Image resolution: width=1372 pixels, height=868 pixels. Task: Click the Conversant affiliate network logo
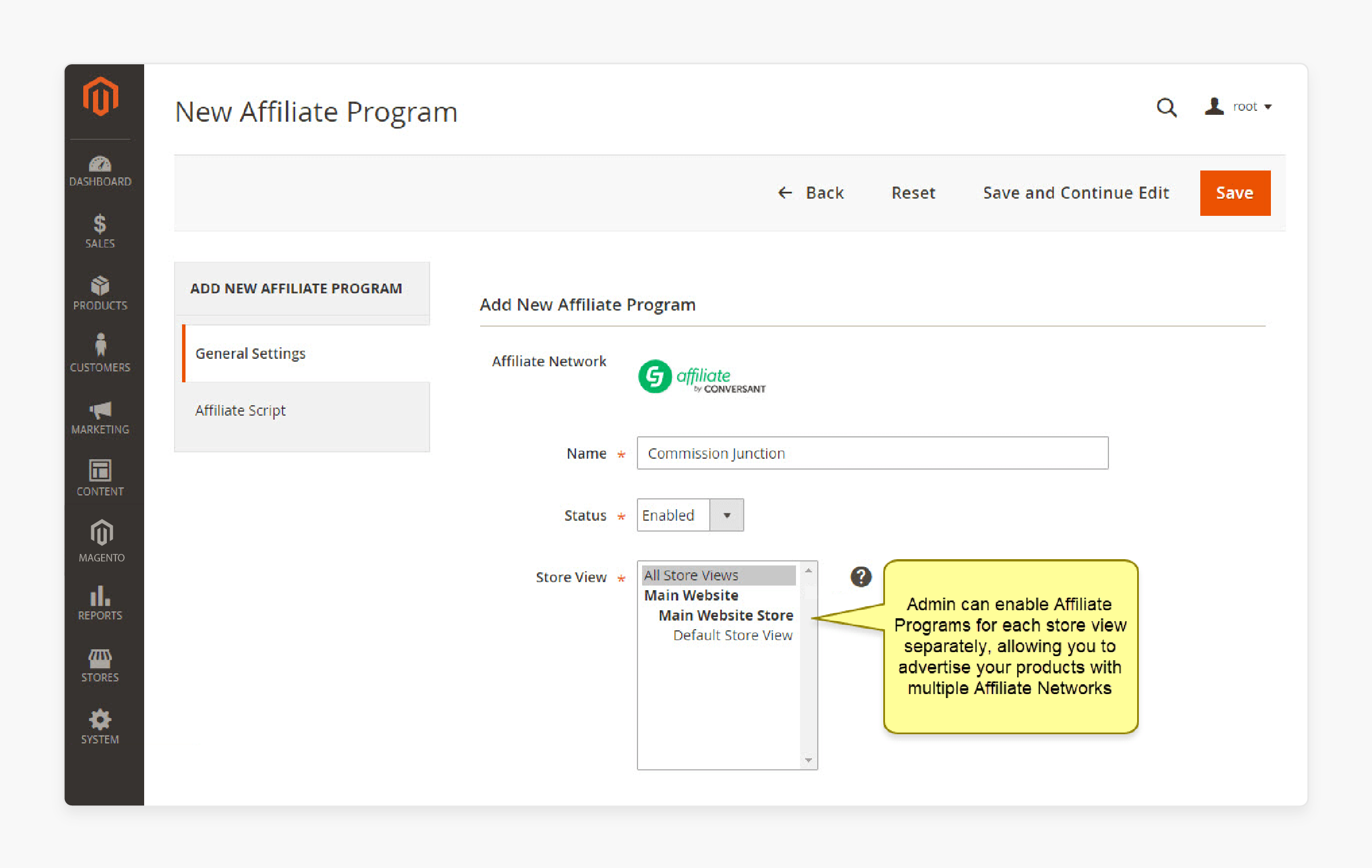coord(702,377)
